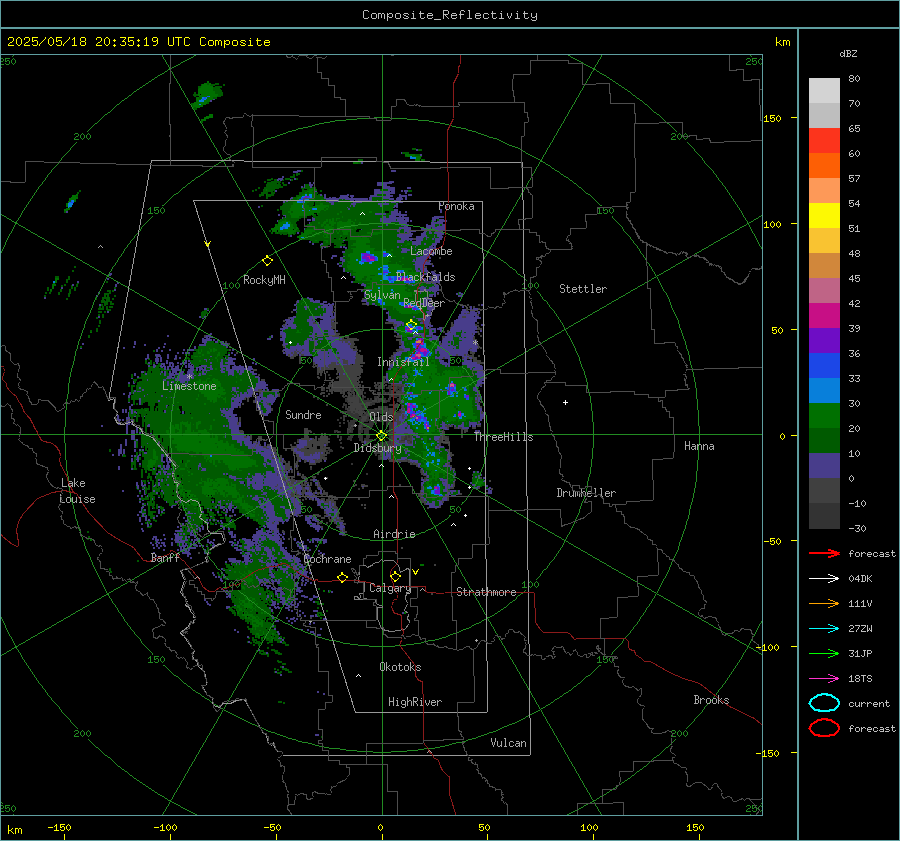Click the RedDeer city label
Image resolution: width=900 pixels, height=841 pixels.
[424, 303]
